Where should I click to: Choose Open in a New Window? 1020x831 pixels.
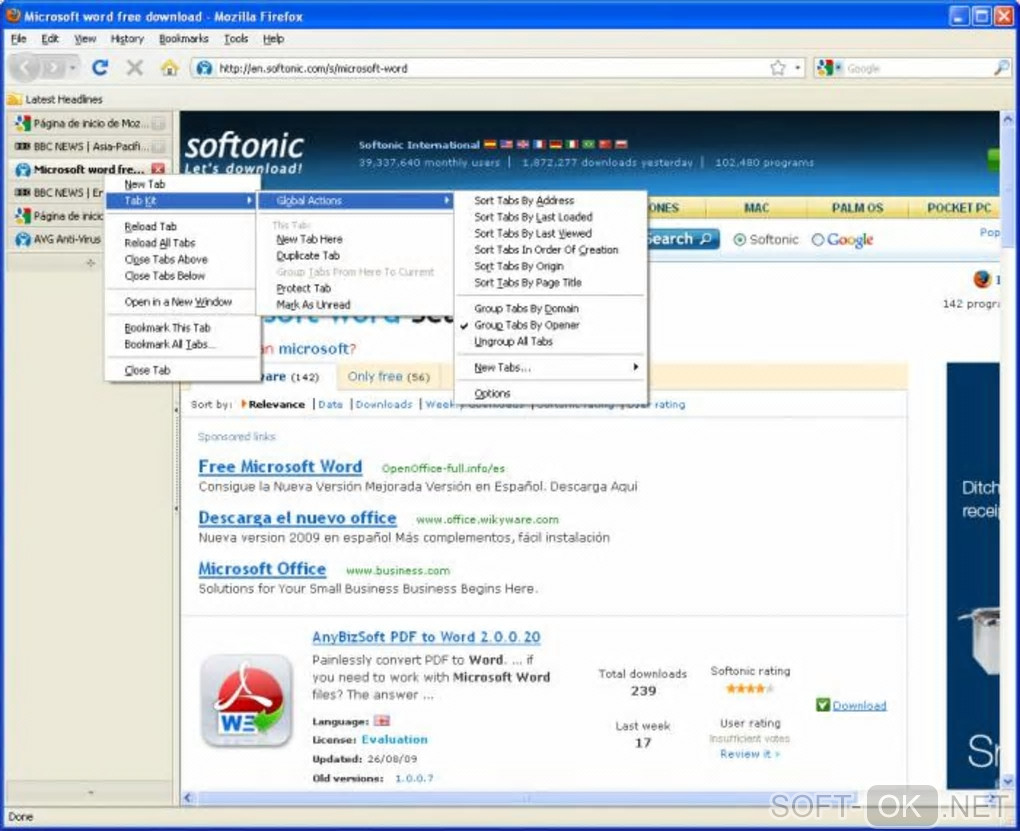coord(182,302)
